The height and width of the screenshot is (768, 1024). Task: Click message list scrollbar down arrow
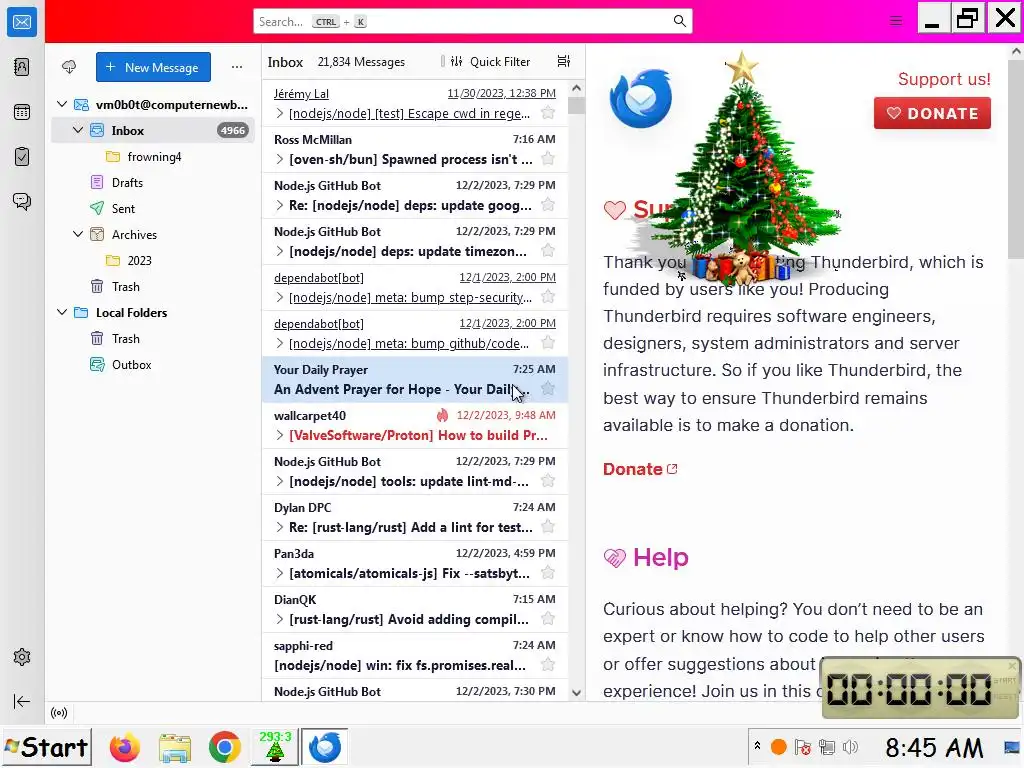click(576, 693)
